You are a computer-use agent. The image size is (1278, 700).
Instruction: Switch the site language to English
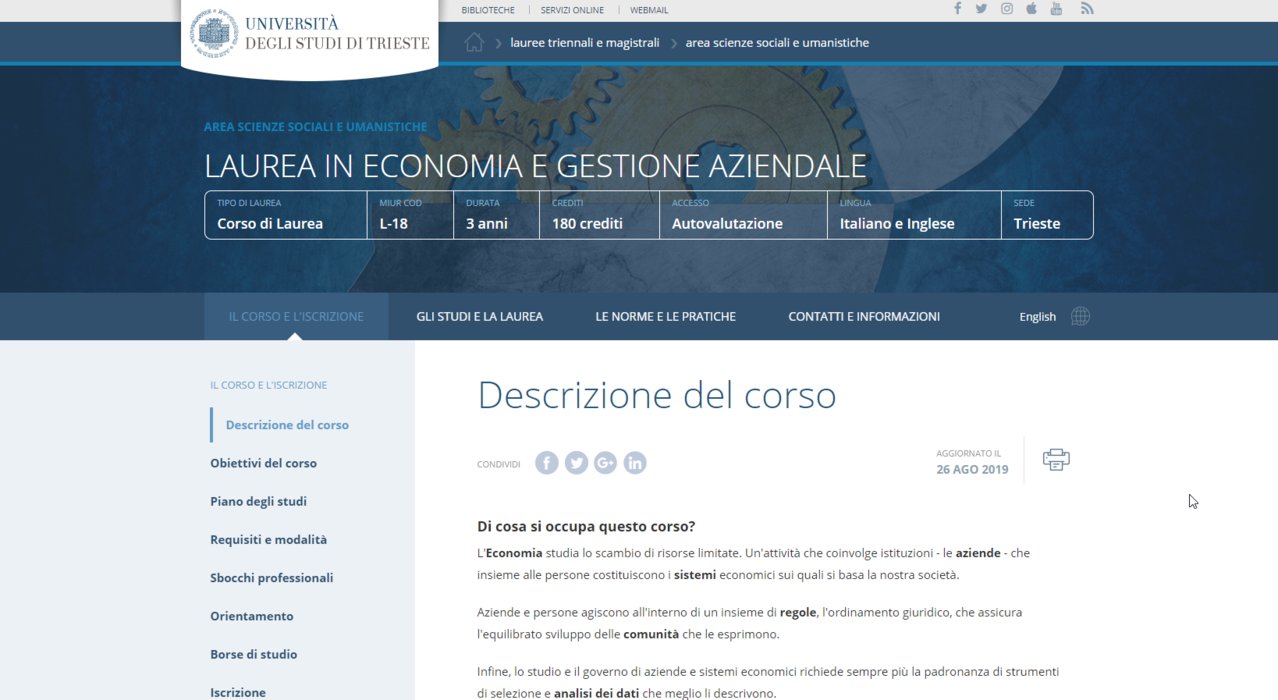(x=1037, y=316)
